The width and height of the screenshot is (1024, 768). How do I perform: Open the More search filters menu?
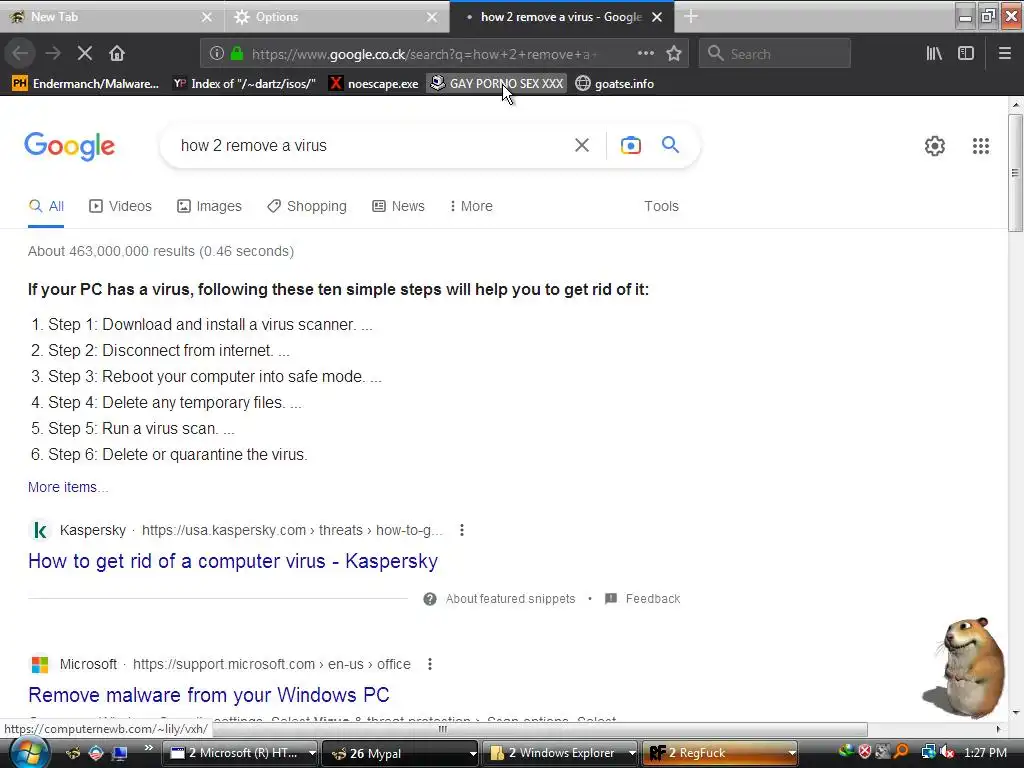[x=471, y=206]
